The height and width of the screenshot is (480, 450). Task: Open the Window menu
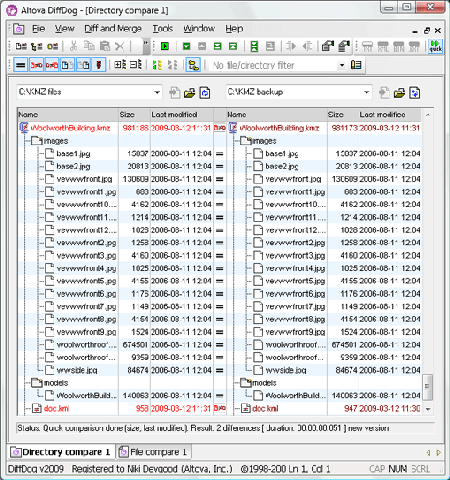[199, 29]
